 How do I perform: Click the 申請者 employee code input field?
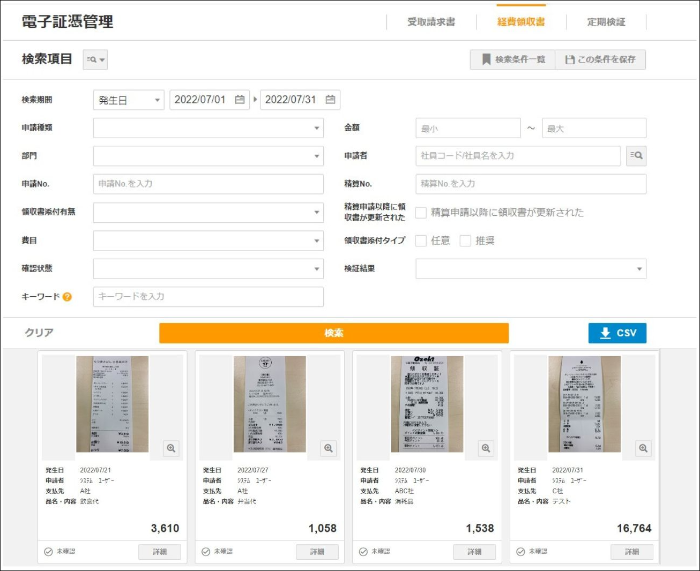coord(518,156)
